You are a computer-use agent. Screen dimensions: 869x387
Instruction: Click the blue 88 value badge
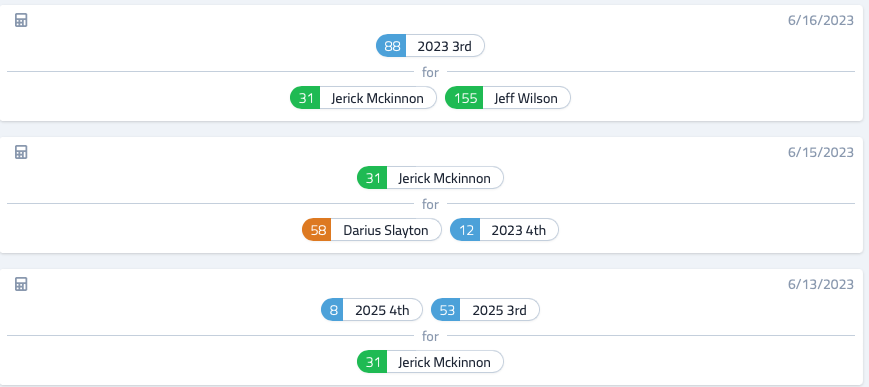click(391, 46)
